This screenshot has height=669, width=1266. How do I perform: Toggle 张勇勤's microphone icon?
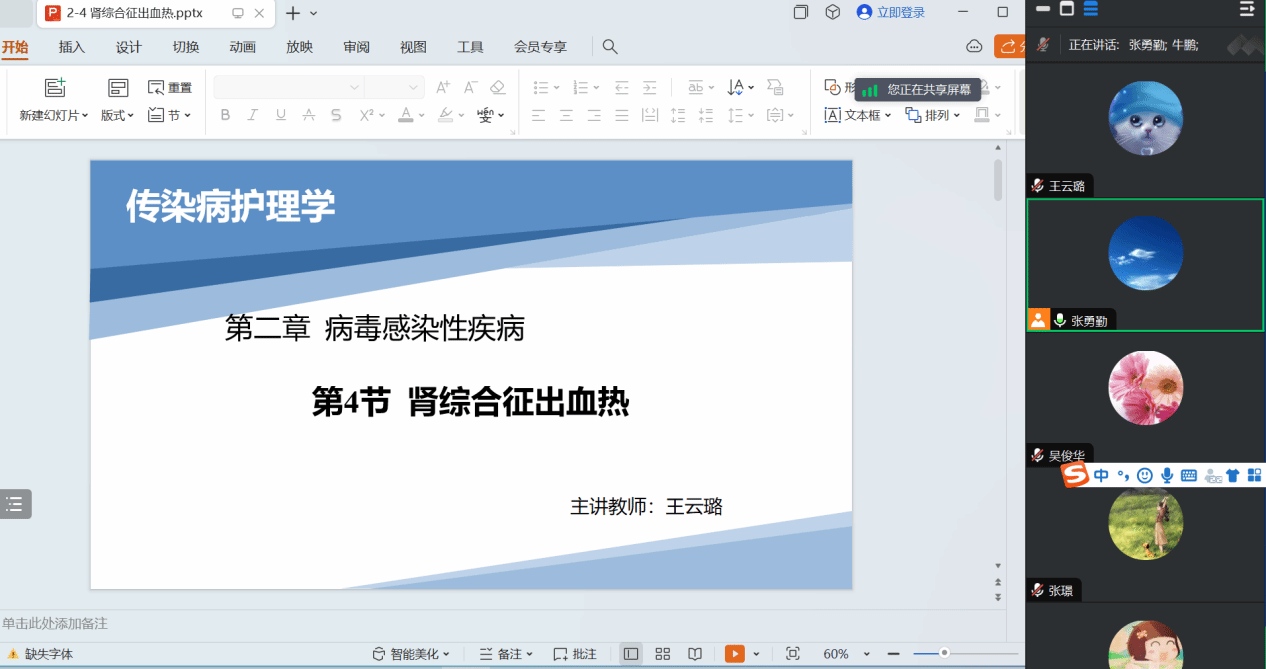[x=1059, y=321]
